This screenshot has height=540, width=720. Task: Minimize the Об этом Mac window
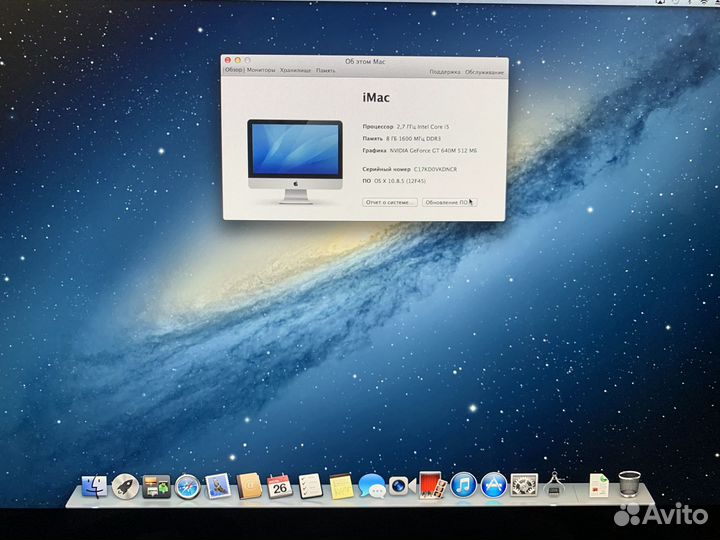pyautogui.click(x=238, y=60)
